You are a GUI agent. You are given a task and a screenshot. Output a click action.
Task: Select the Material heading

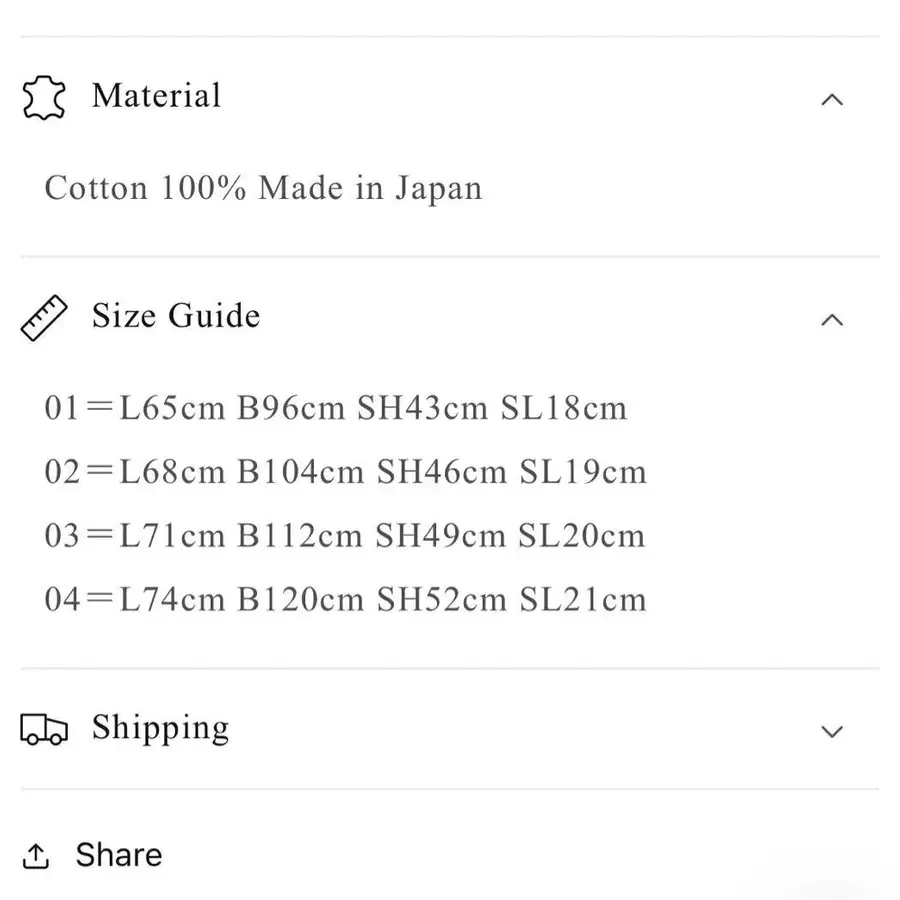click(x=157, y=95)
